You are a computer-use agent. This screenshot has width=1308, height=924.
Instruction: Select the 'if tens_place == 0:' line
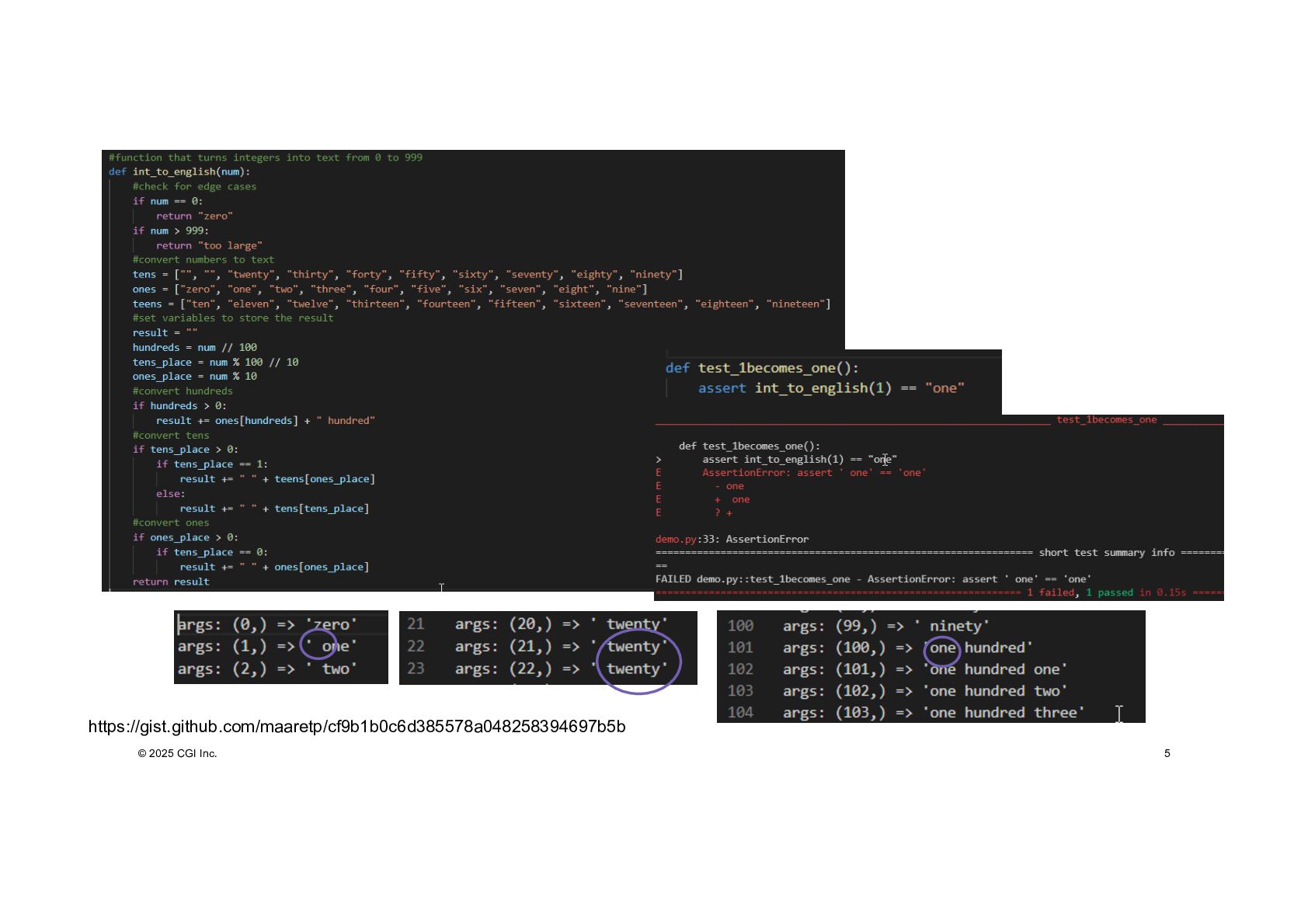[212, 552]
